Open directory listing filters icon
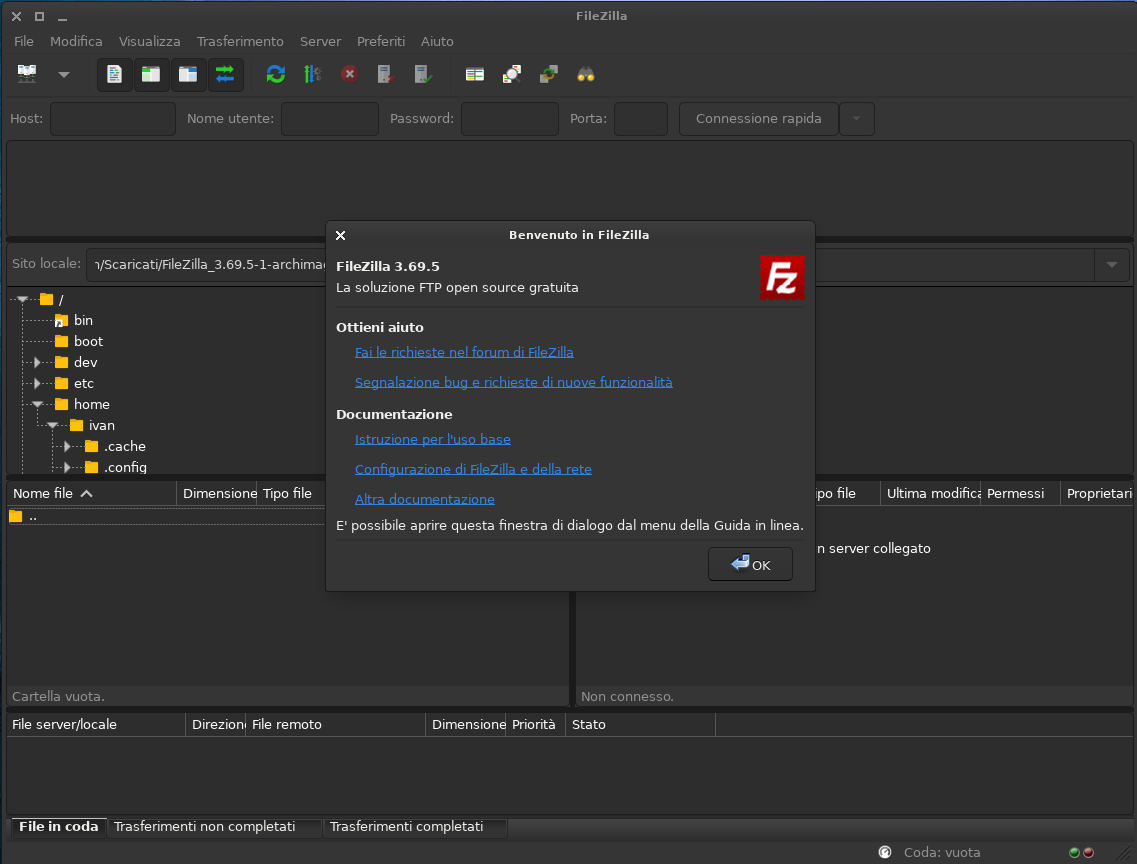Viewport: 1137px width, 864px height. pos(475,74)
